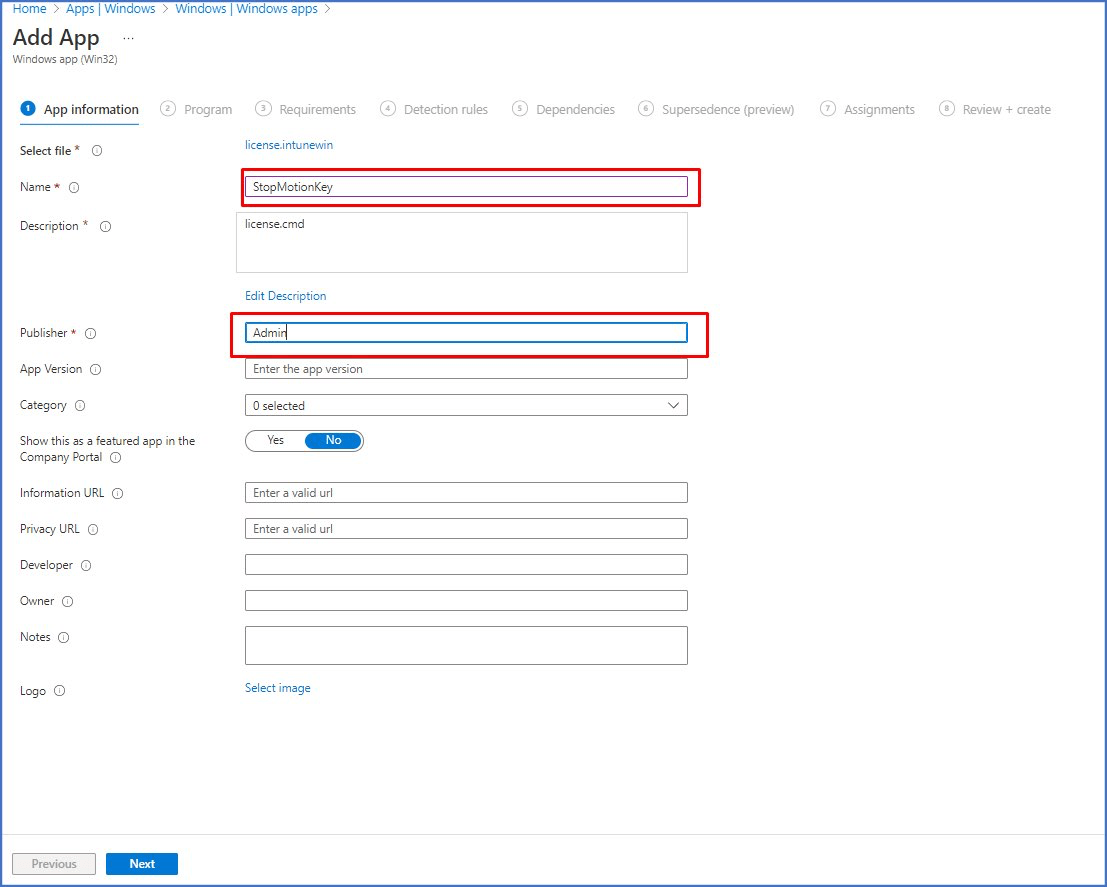Expand the Category dropdown
The width and height of the screenshot is (1107, 887).
click(x=466, y=405)
